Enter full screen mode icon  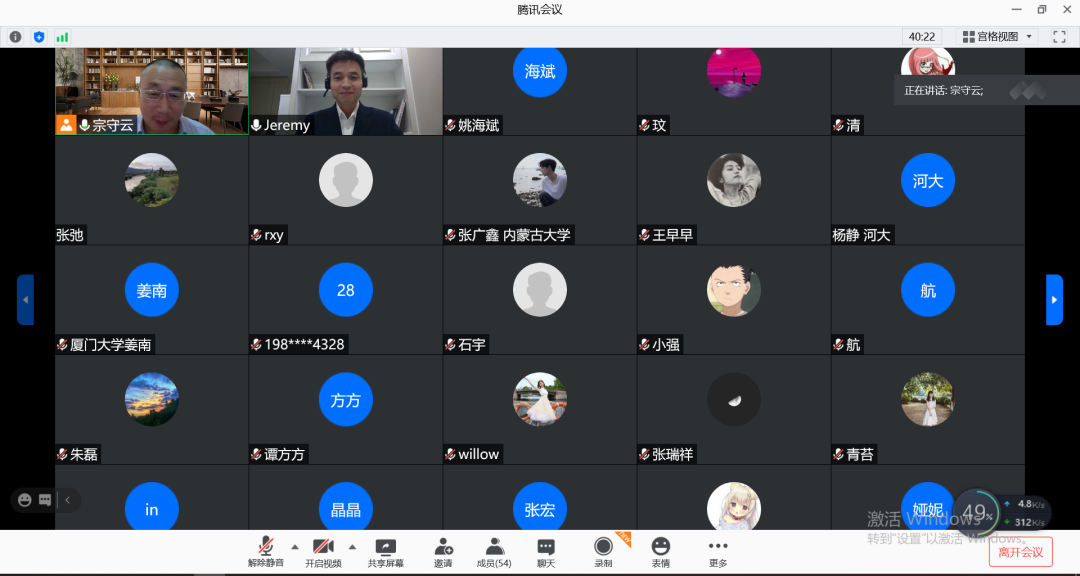[x=1059, y=37]
